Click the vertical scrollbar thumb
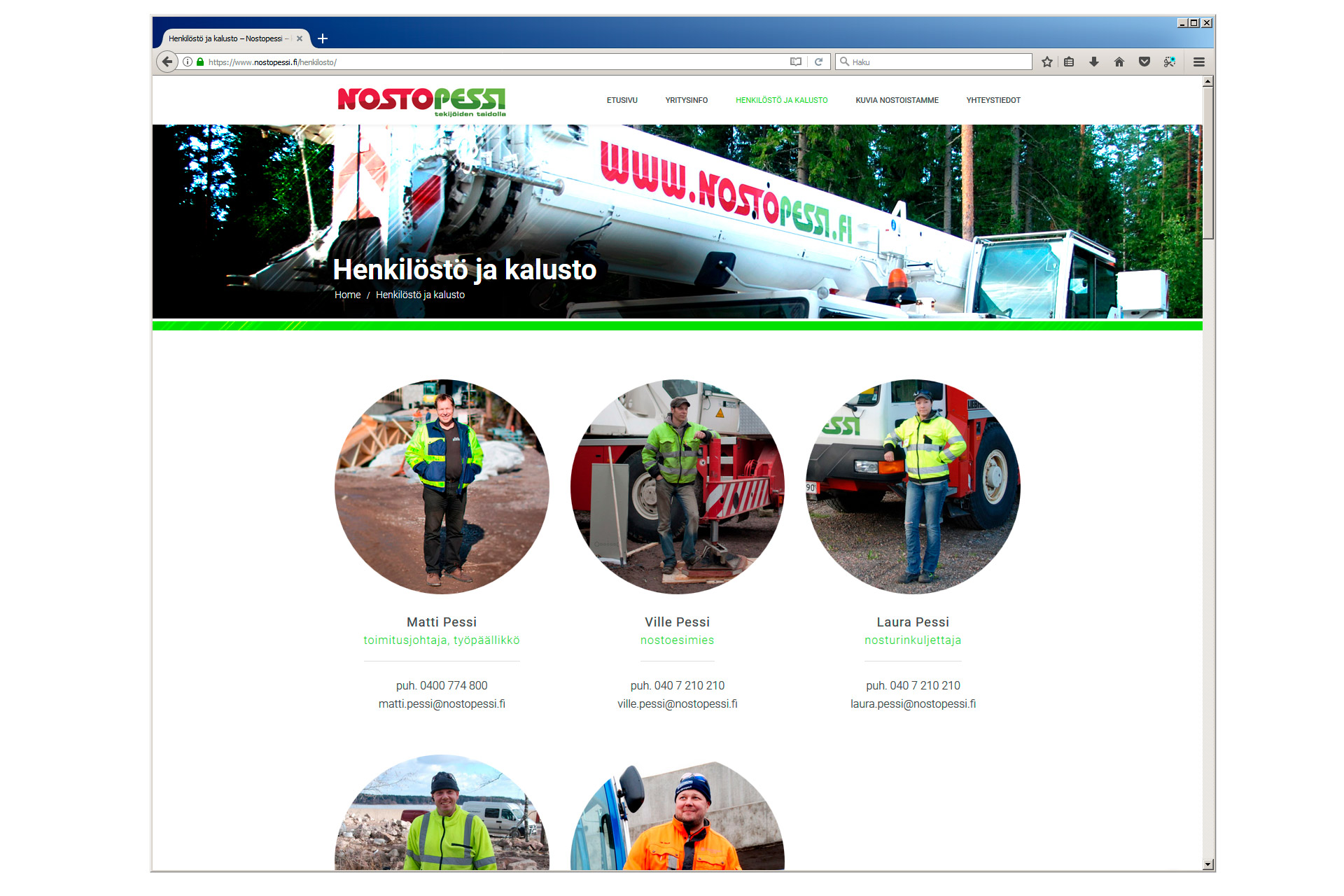This screenshot has height=896, width=1344. point(1208,162)
